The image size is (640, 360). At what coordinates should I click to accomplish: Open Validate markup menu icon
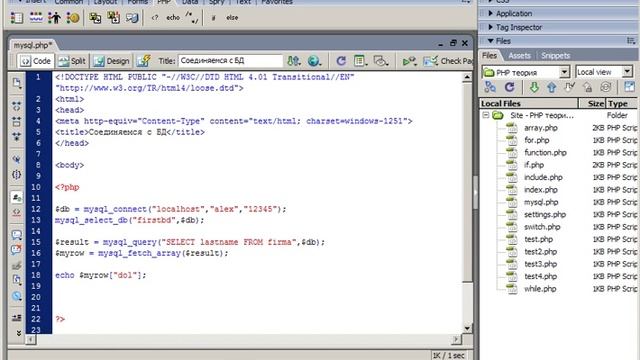(x=409, y=61)
